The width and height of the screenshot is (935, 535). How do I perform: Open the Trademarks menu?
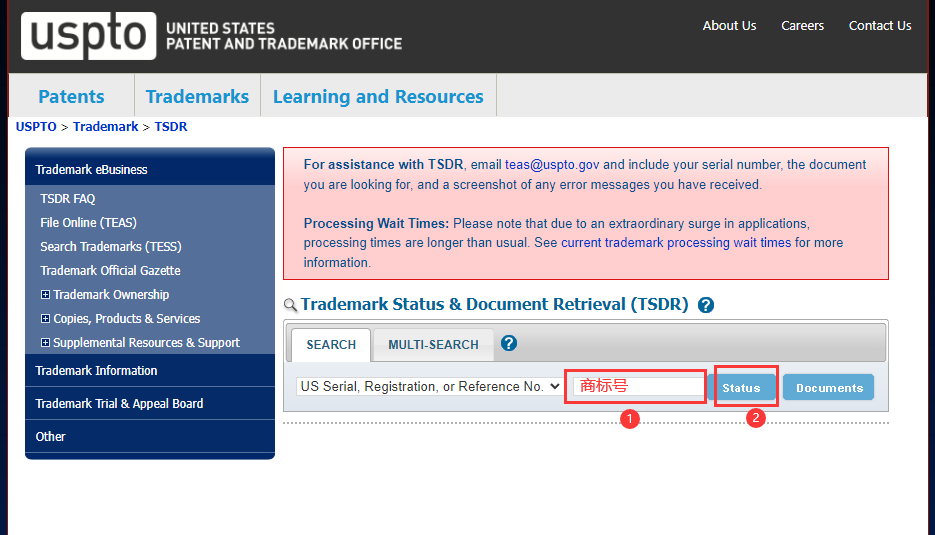197,97
